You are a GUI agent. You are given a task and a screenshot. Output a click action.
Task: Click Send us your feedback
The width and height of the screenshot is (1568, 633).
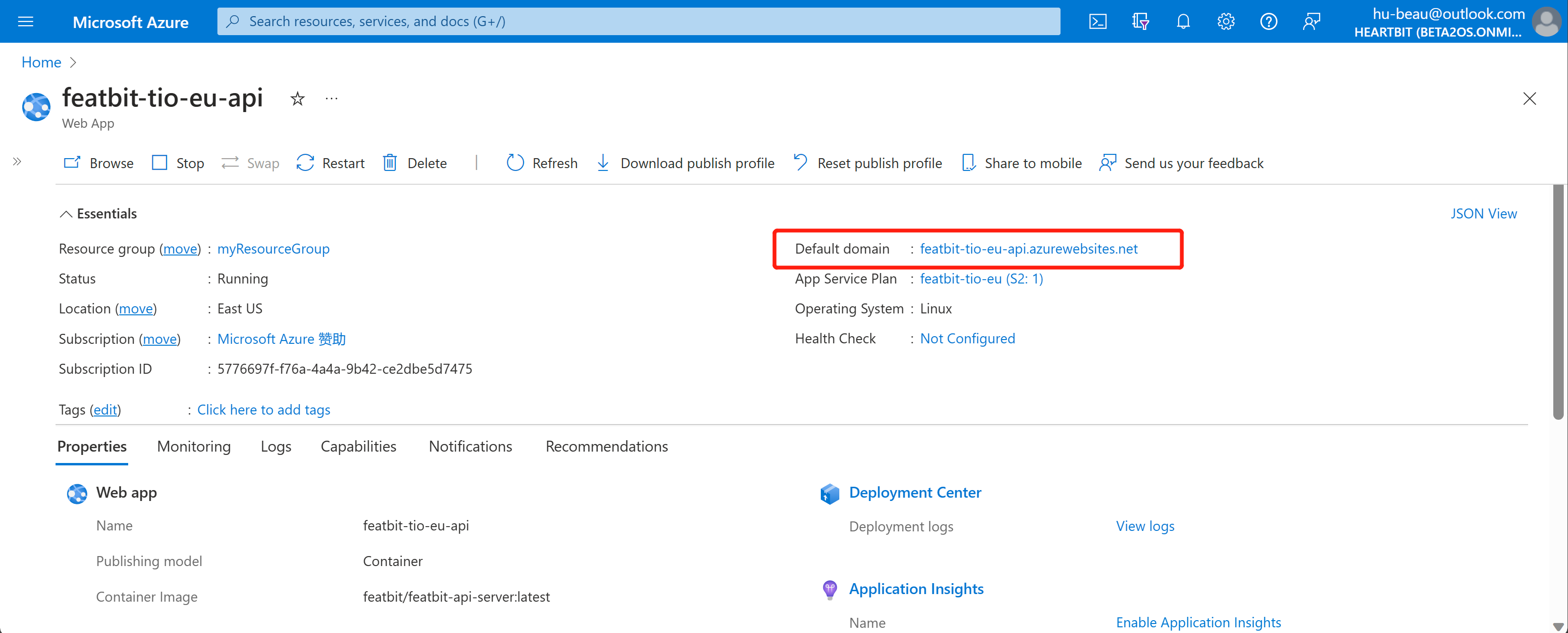coord(1182,163)
